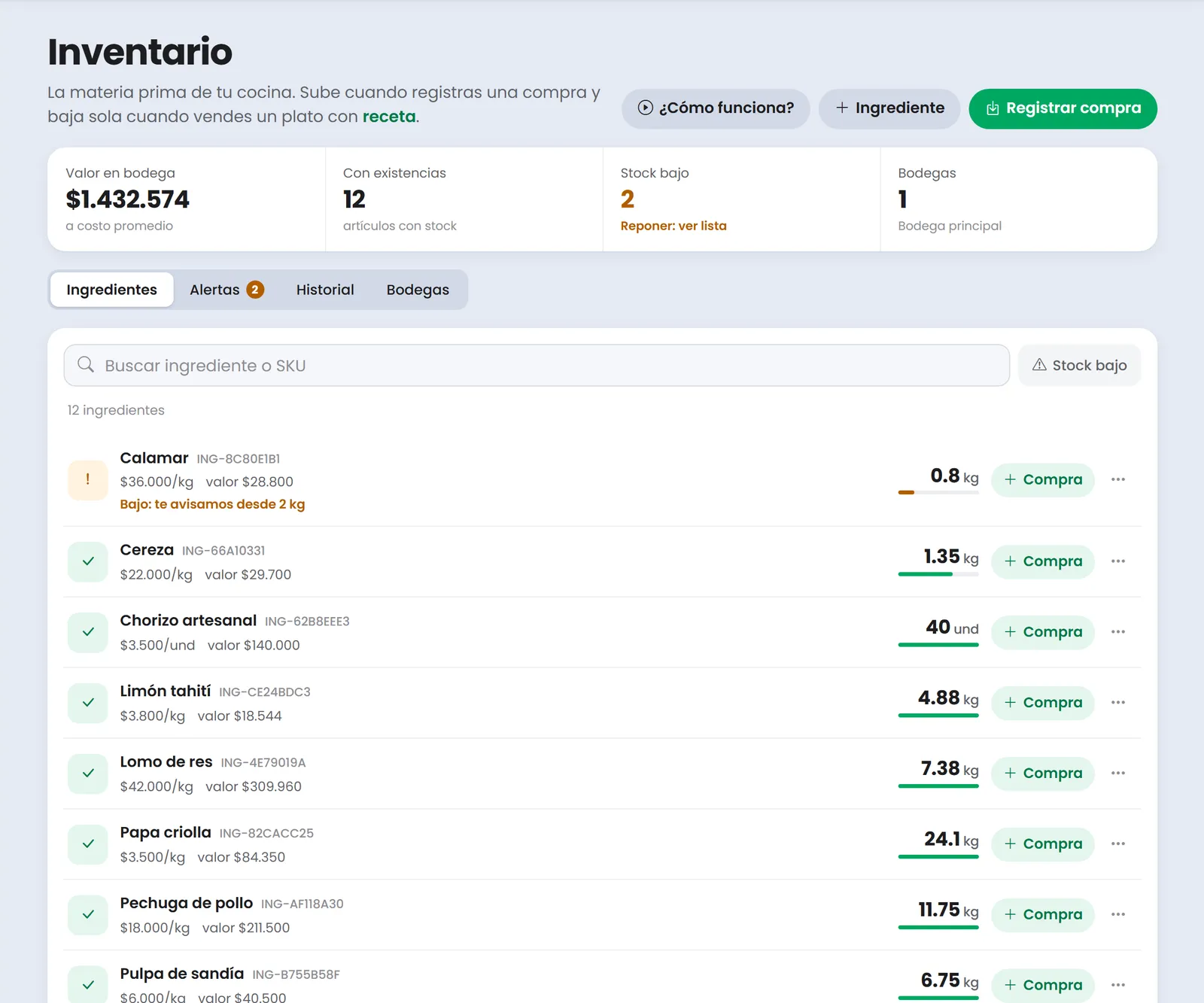Click the Chorizo artesanal stock level bar
1204x1003 pixels.
(938, 645)
